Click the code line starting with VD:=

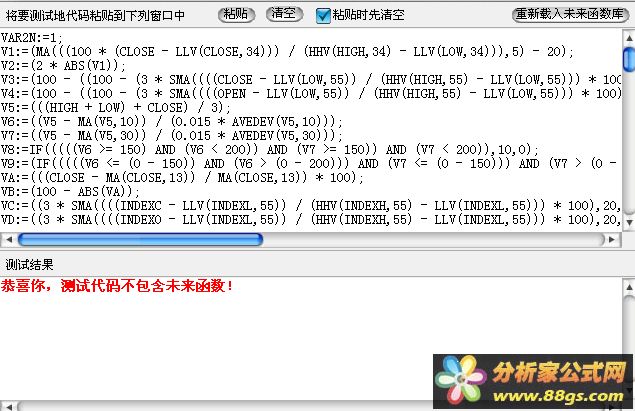pyautogui.click(x=311, y=219)
